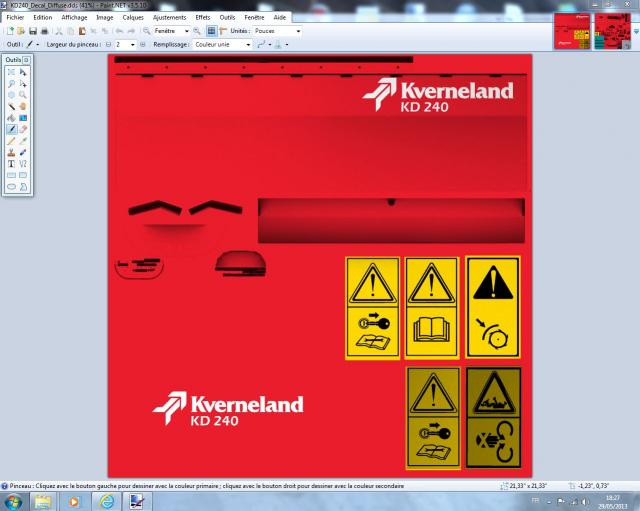Select the Zoom magnifier tool in Outils panel
The width and height of the screenshot is (640, 511).
(23, 95)
